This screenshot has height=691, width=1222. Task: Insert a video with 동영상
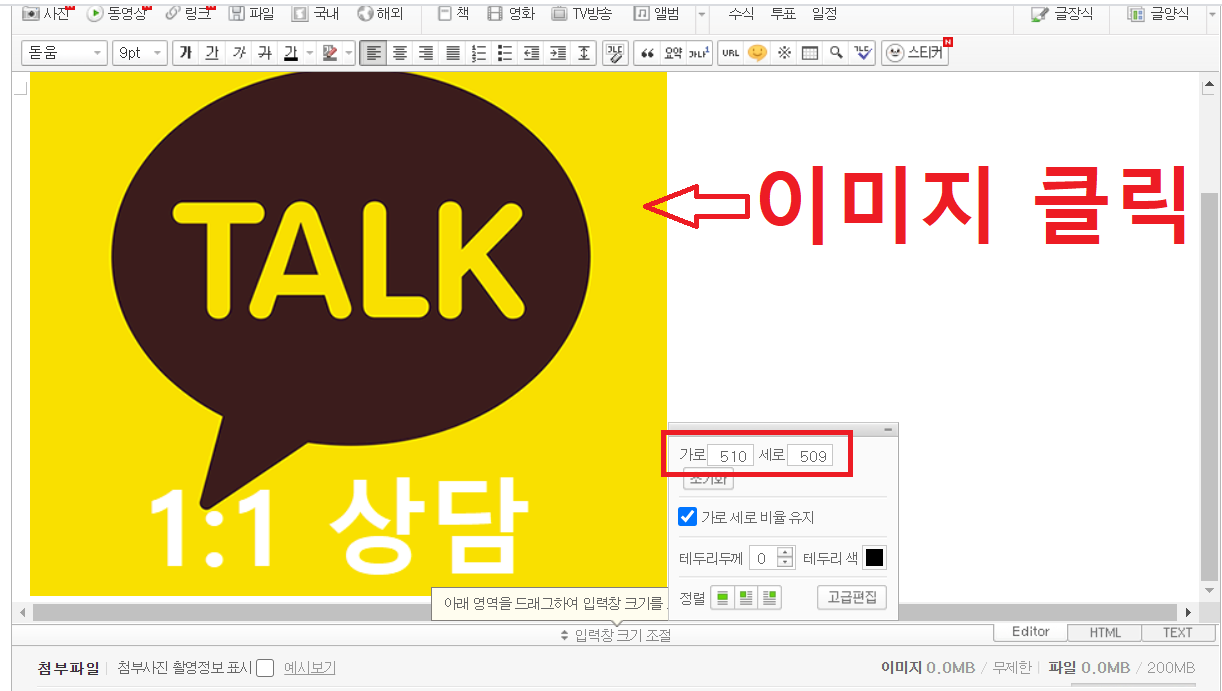(x=118, y=14)
